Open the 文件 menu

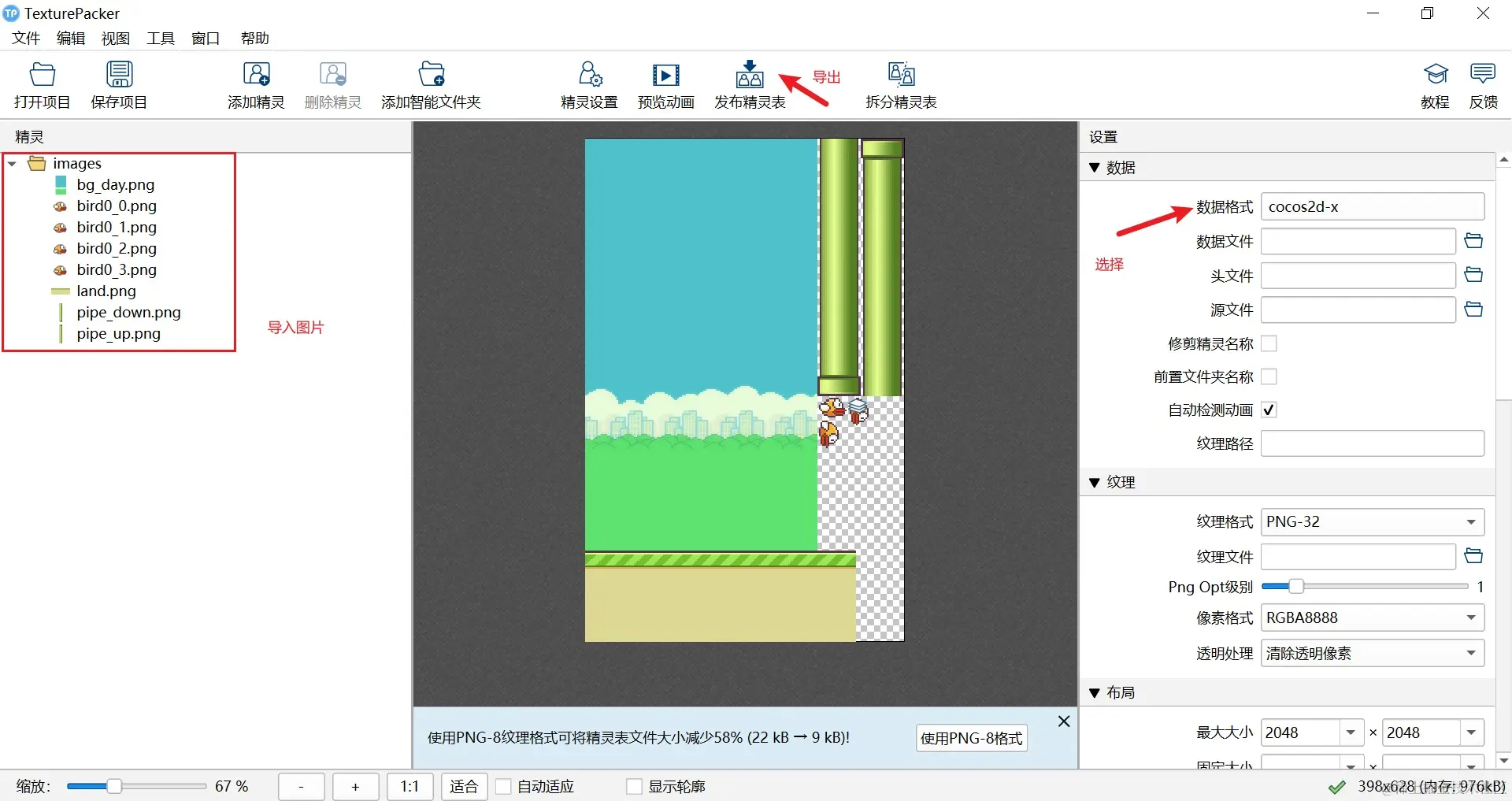(26, 38)
